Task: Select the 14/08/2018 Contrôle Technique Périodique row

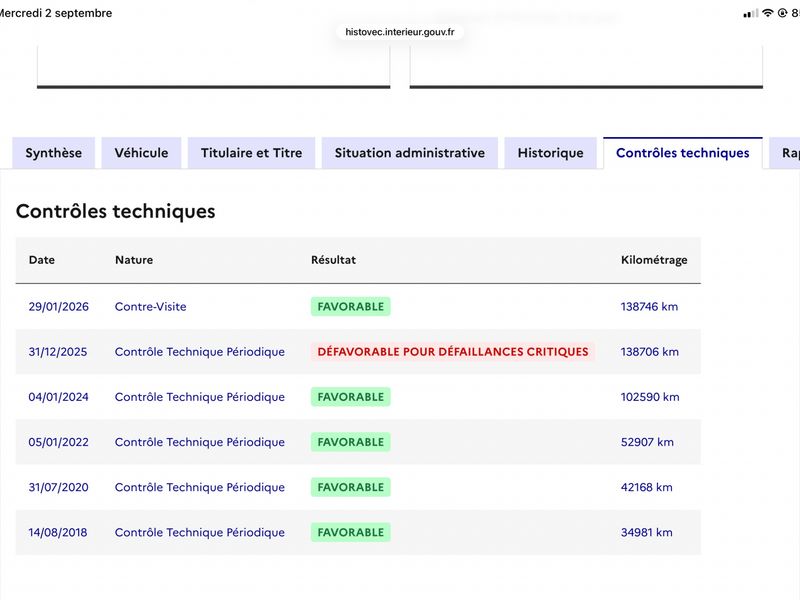Action: click(x=358, y=532)
